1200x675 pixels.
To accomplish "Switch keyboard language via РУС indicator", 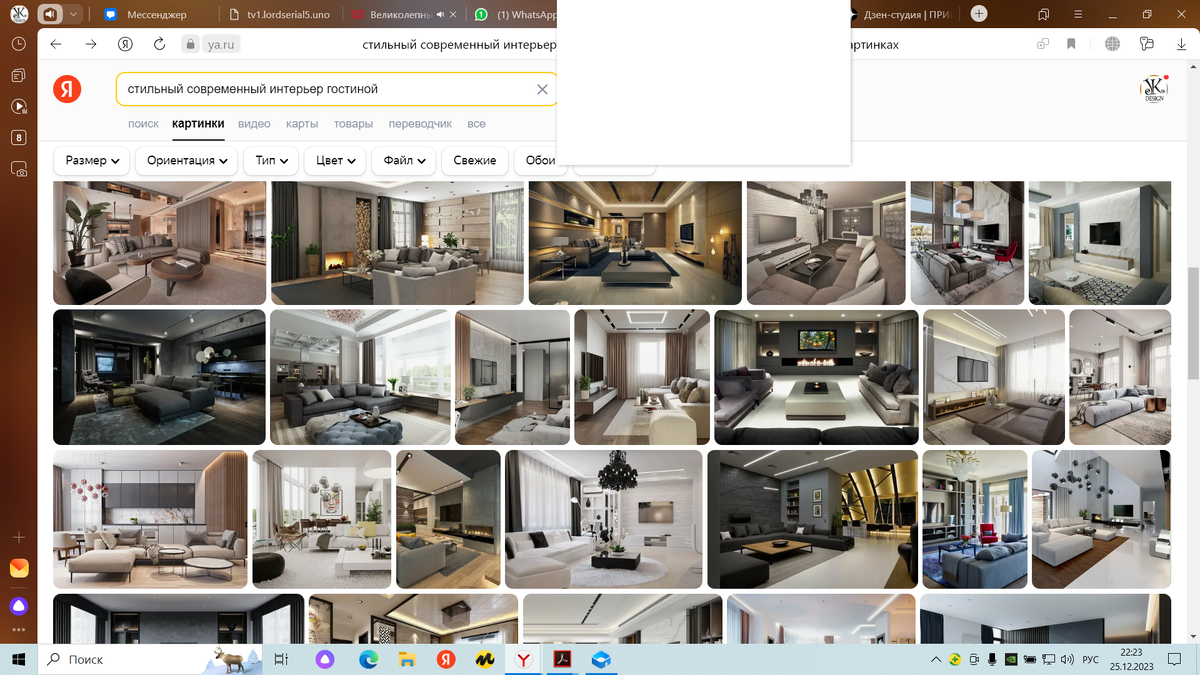I will click(1091, 660).
